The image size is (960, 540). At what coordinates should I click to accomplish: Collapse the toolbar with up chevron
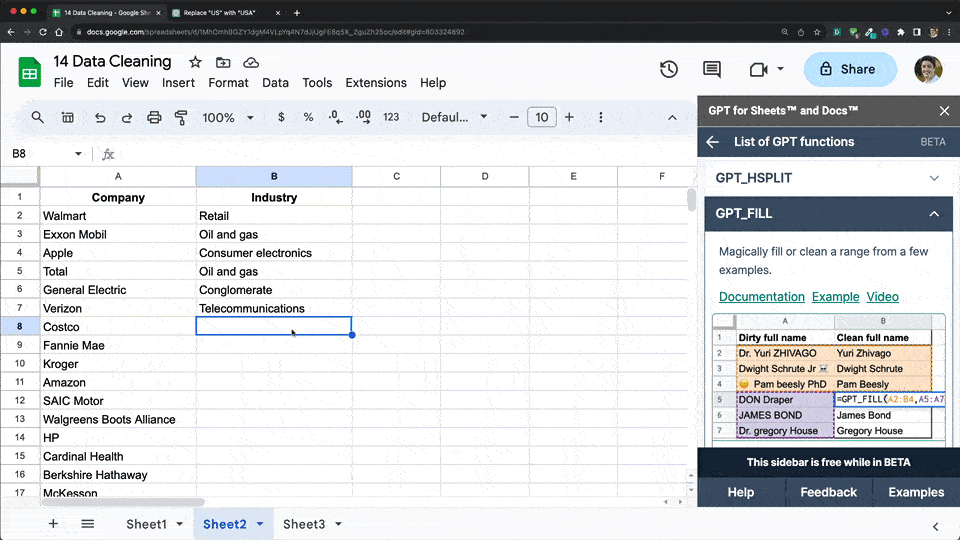672,118
